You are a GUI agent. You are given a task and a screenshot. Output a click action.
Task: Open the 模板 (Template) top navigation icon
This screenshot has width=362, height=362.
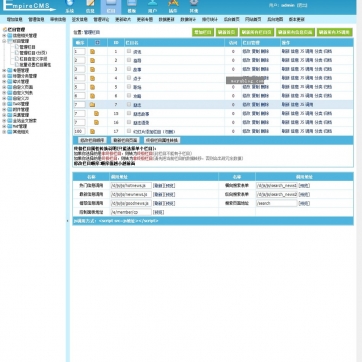tap(132, 6)
